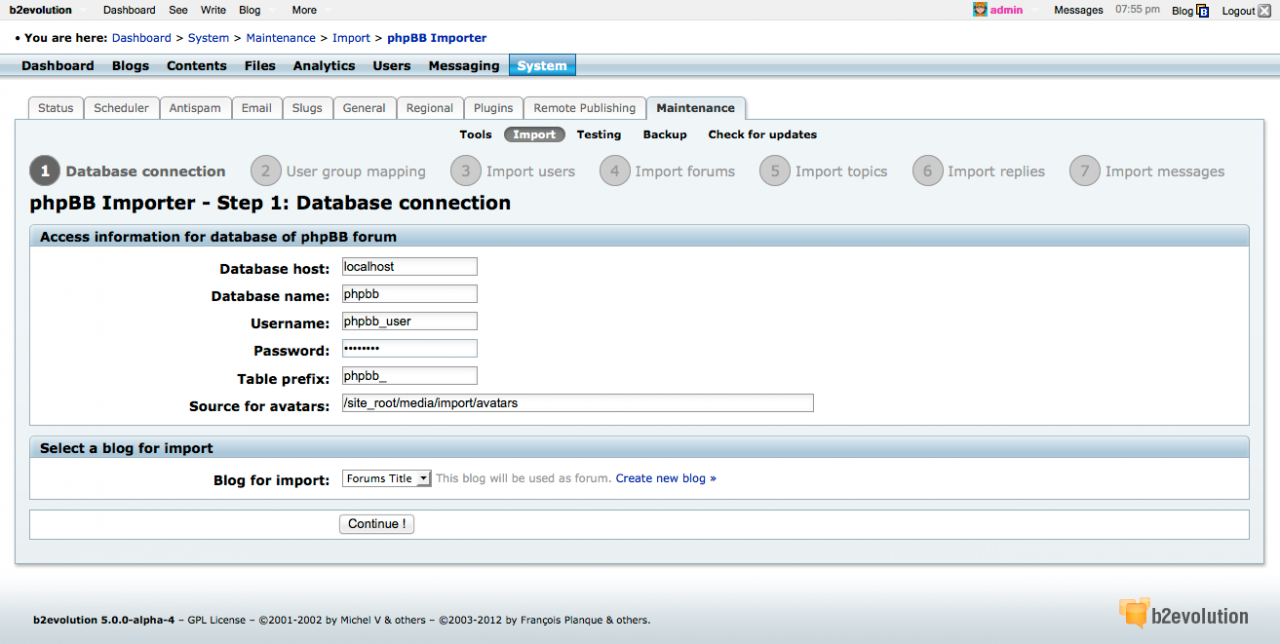Select the System main tab
Viewport: 1280px width, 644px height.
click(x=542, y=66)
